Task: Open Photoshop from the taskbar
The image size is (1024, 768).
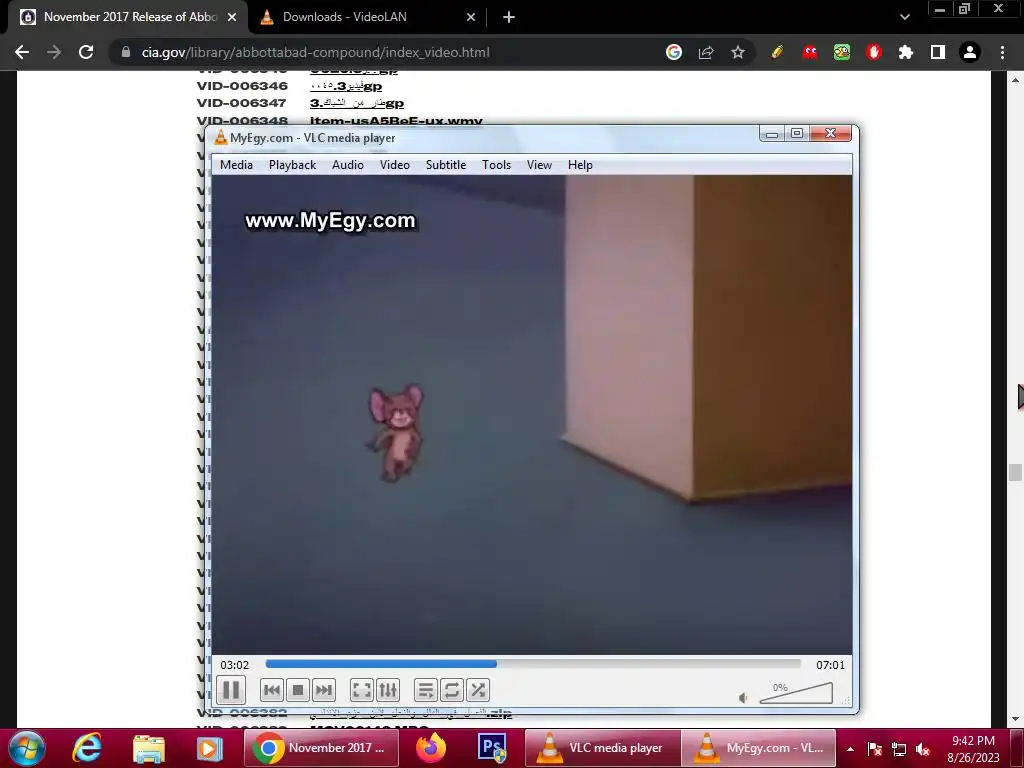Action: [x=492, y=748]
